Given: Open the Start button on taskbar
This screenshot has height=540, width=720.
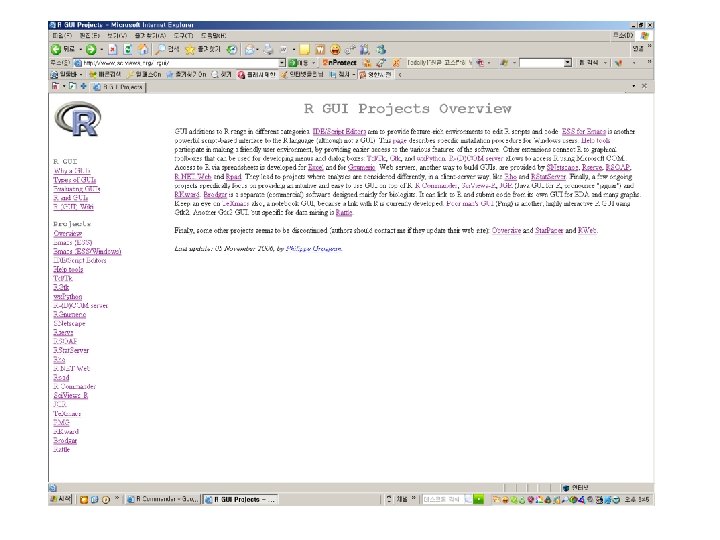Looking at the screenshot, I should tap(61, 499).
